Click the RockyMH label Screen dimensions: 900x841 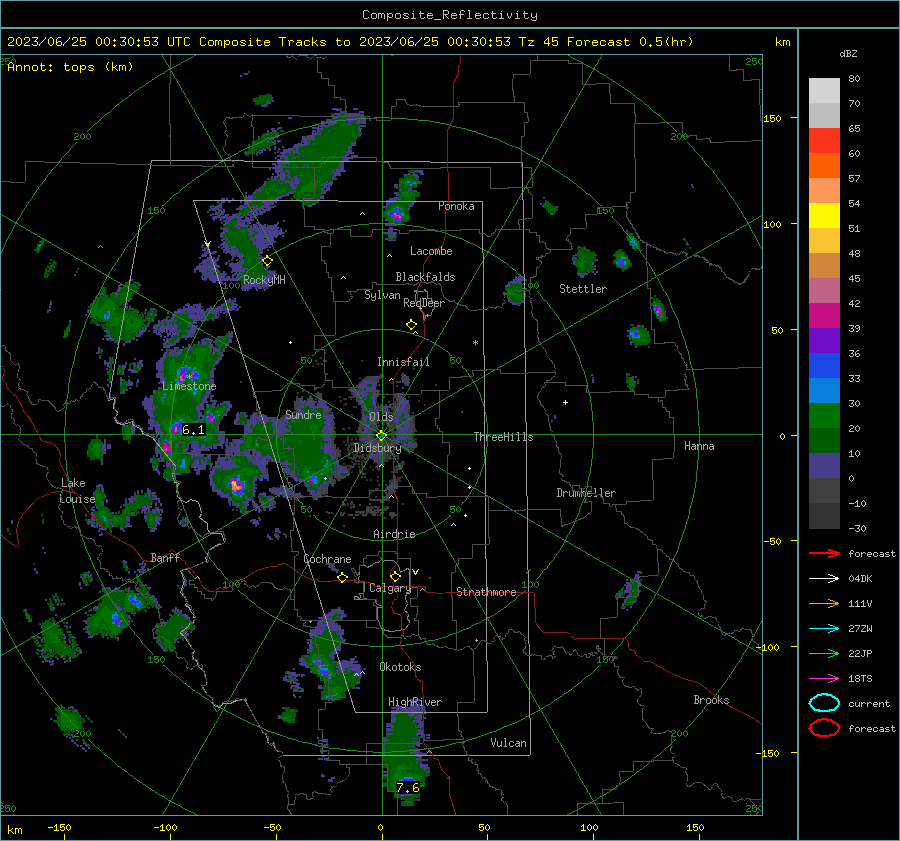click(264, 280)
